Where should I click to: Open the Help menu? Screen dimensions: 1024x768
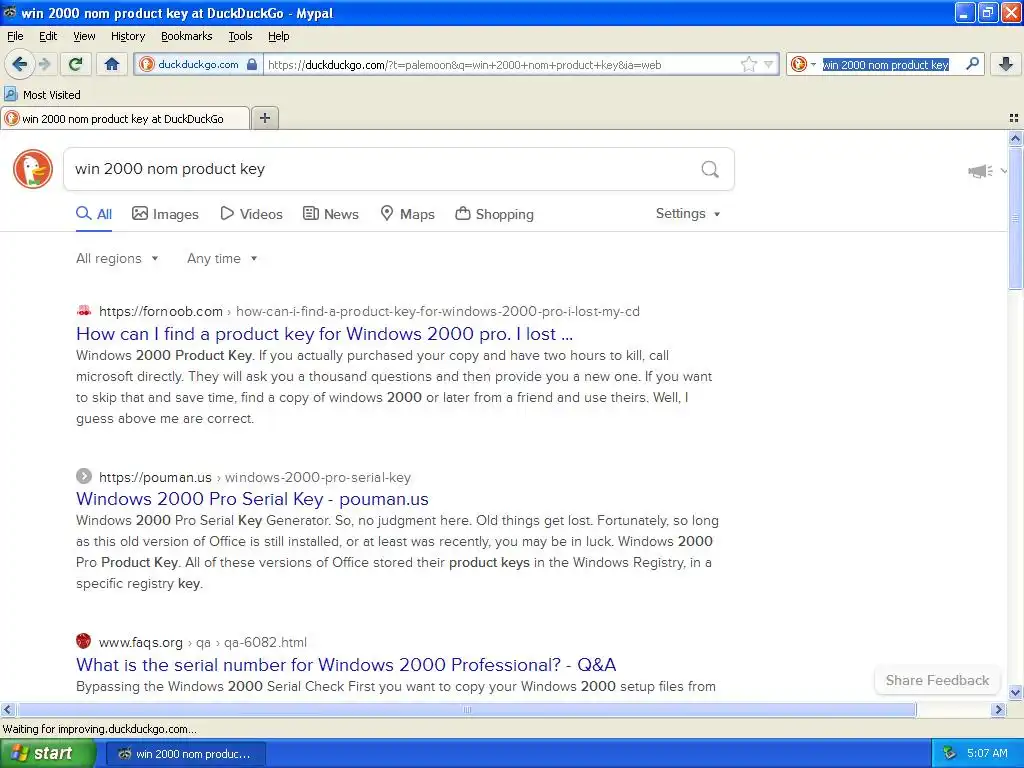278,36
